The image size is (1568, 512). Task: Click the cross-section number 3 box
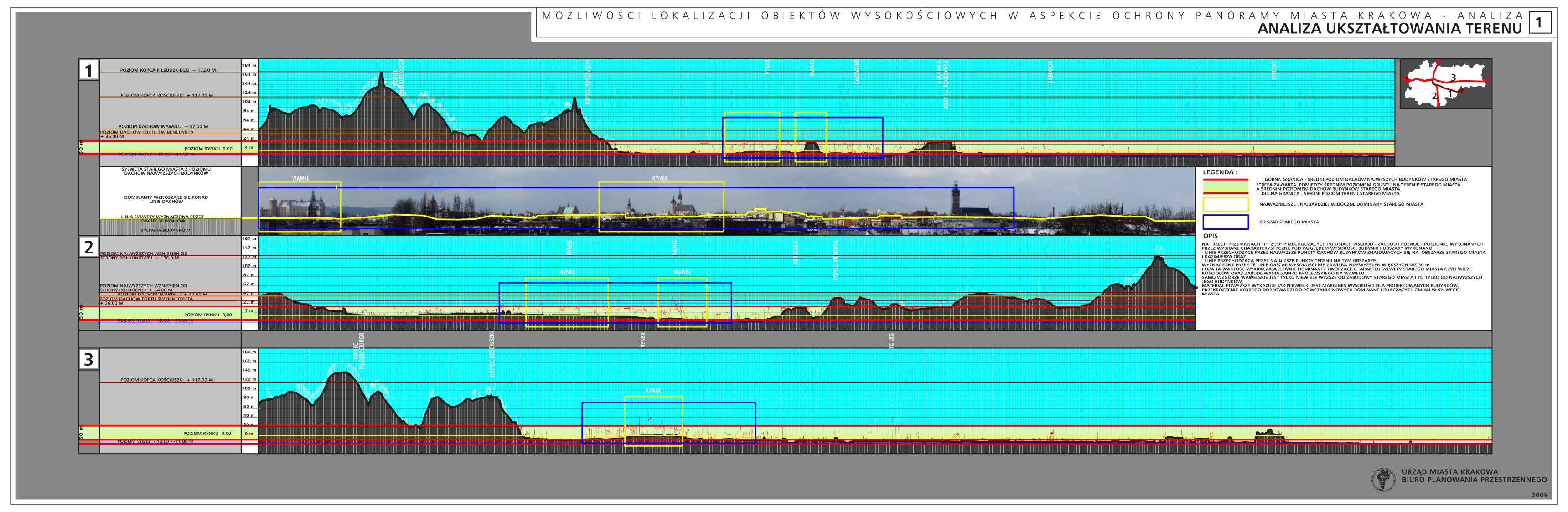[89, 359]
